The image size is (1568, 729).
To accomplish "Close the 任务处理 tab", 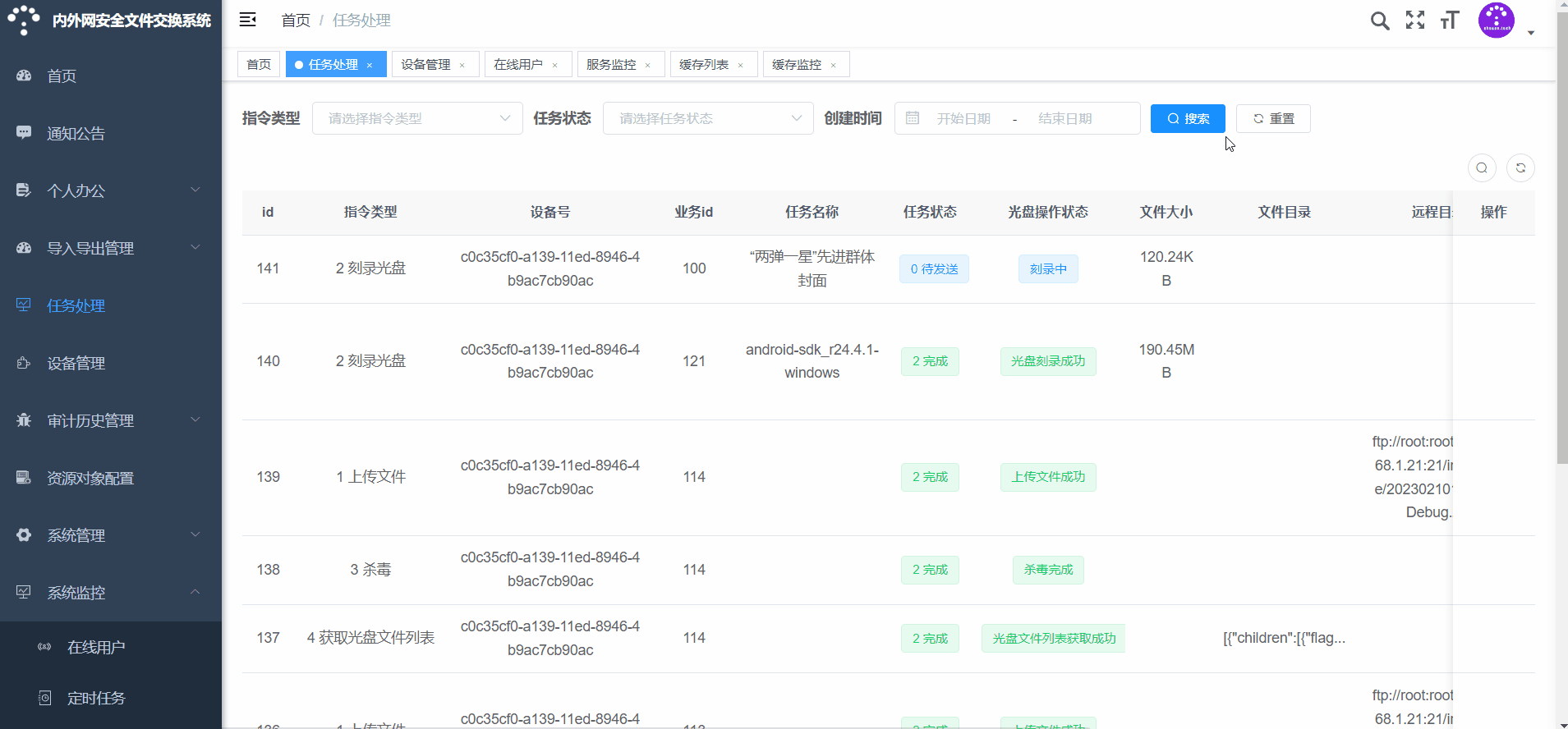I will point(370,65).
